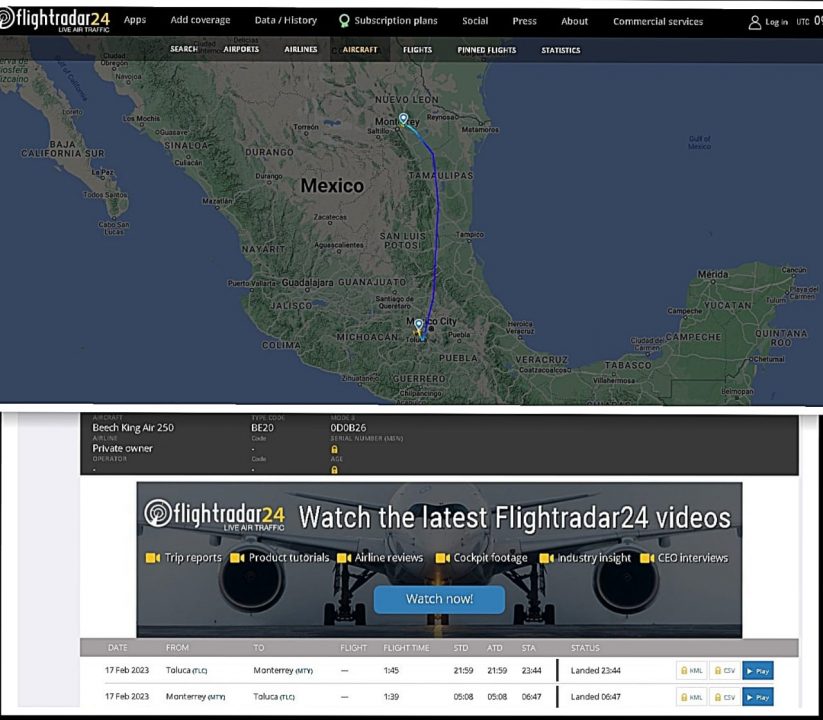
Task: Download CSV for Landed 23:44 flight
Action: (724, 671)
